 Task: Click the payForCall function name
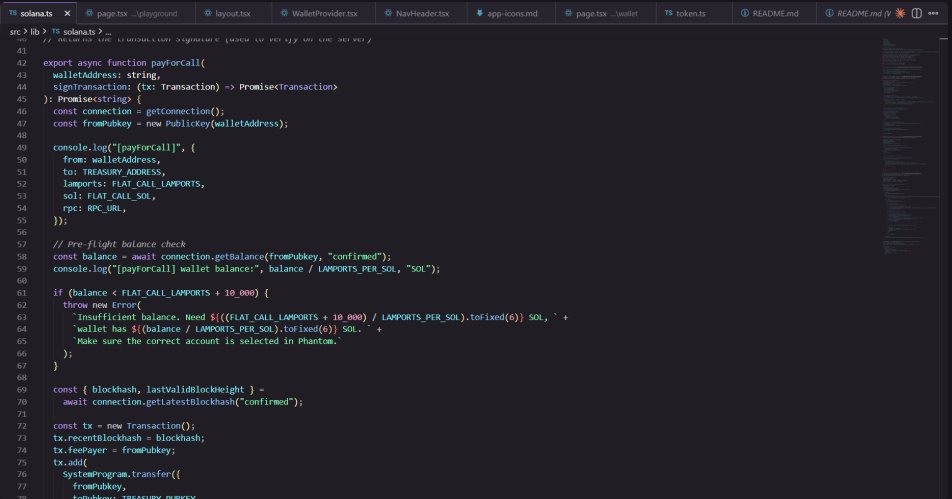[175, 63]
